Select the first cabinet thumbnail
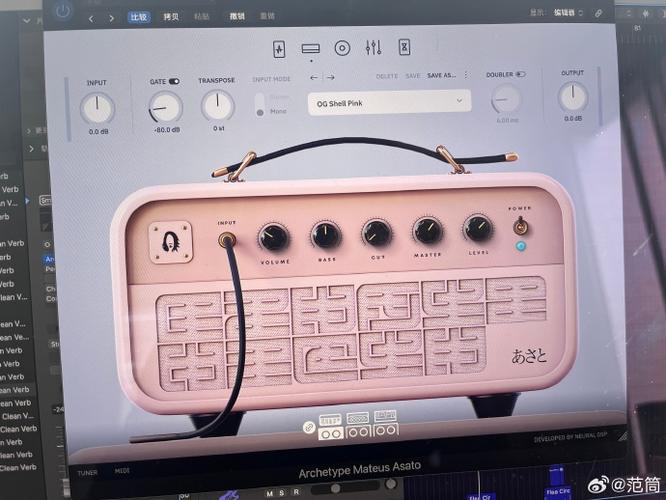The width and height of the screenshot is (666, 500). coord(330,433)
